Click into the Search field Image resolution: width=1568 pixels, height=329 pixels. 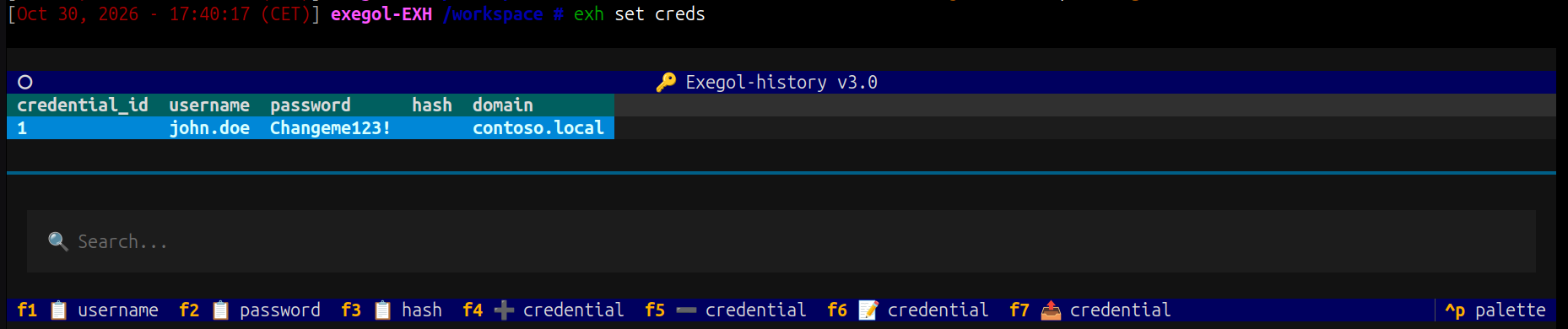click(781, 241)
